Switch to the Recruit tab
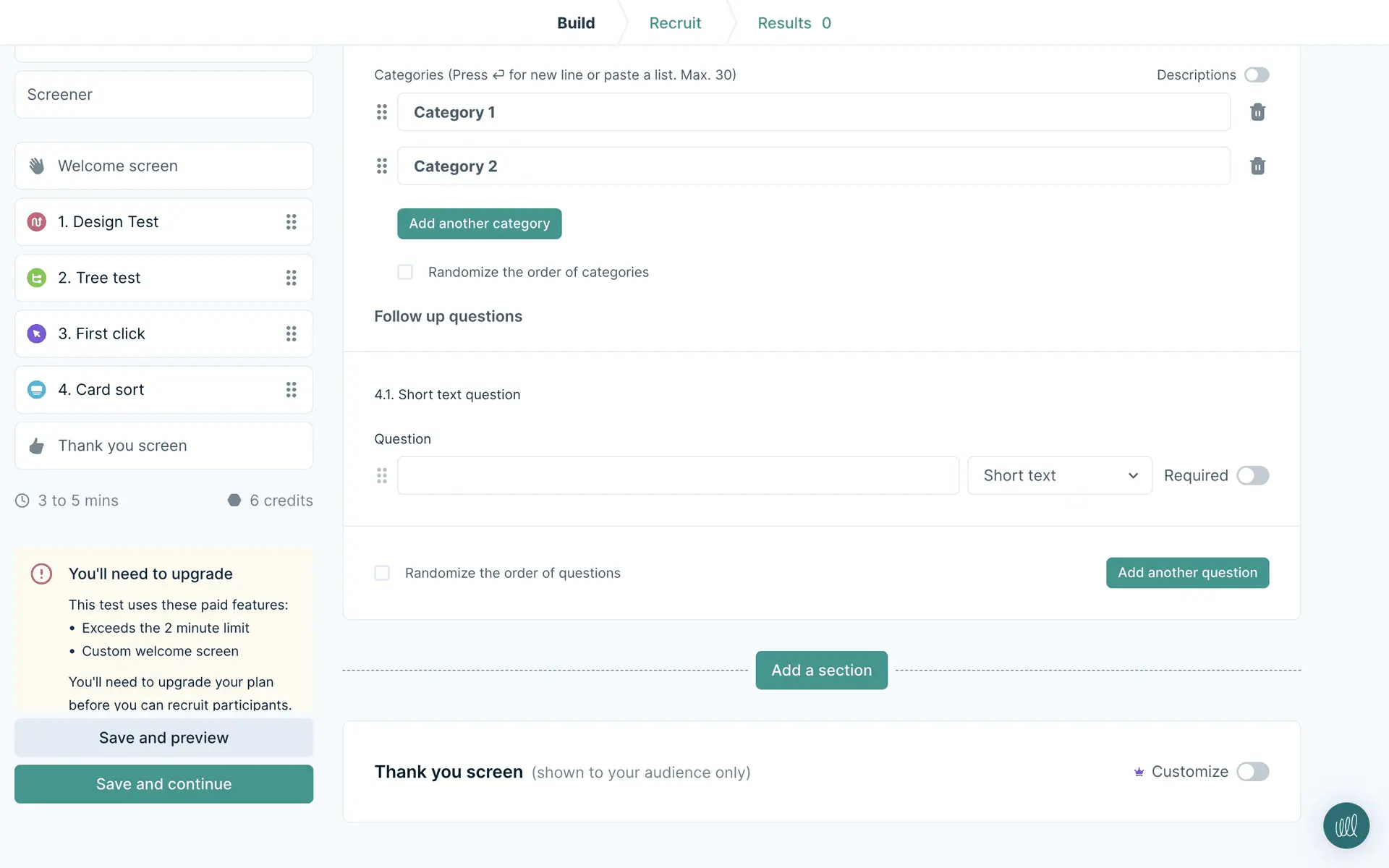Viewport: 1389px width, 868px height. coord(674,23)
